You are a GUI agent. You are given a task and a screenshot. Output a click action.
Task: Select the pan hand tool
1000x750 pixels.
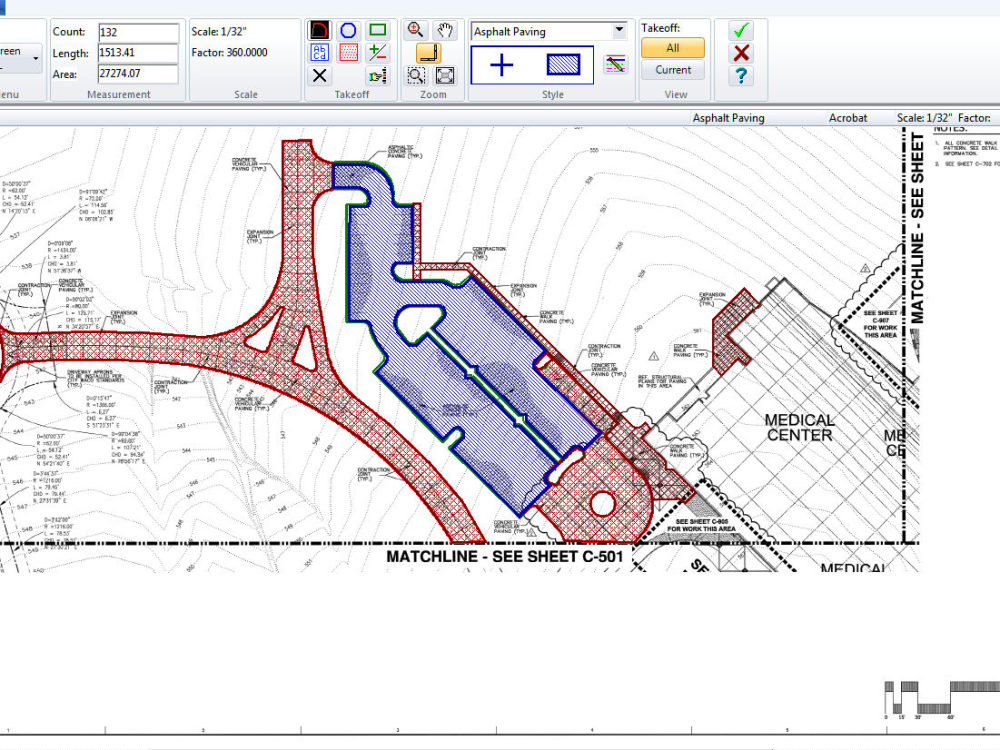[445, 30]
